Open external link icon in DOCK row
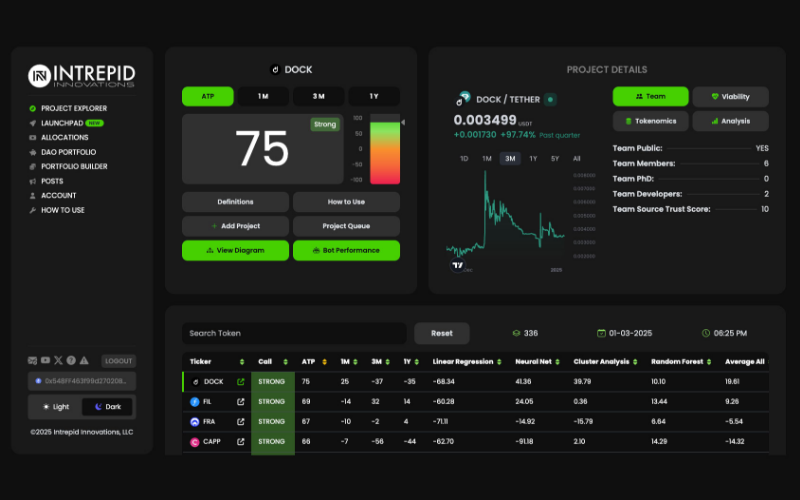Screen dimensions: 800x500 [x=240, y=382]
